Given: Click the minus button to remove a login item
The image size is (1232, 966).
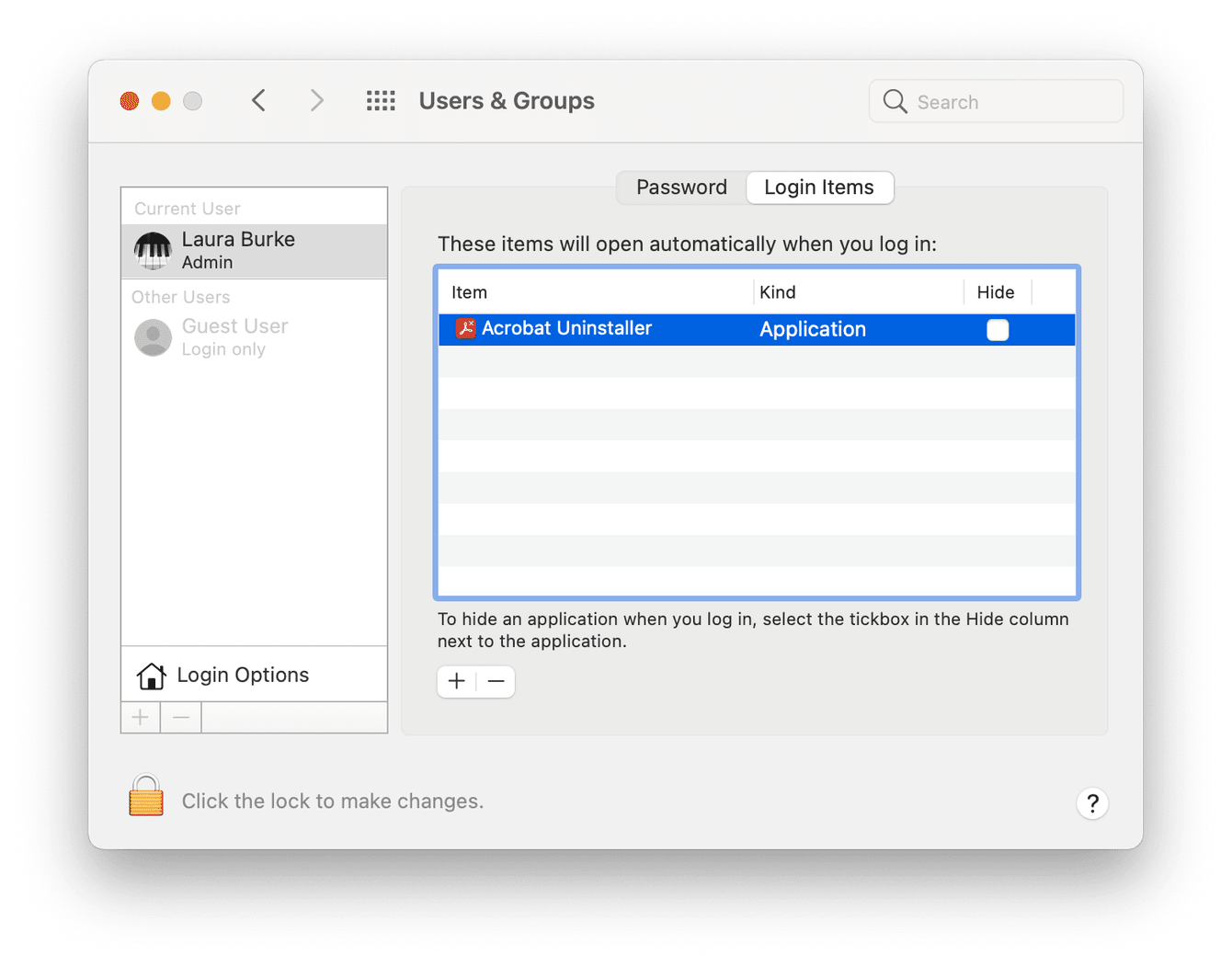Looking at the screenshot, I should tap(496, 681).
